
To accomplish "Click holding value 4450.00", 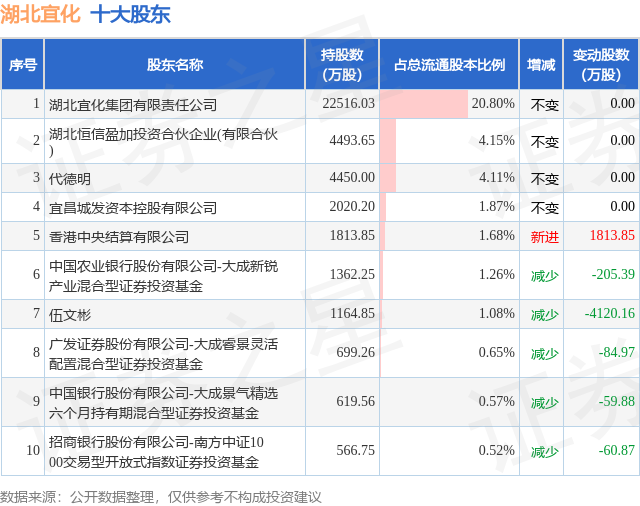I will coord(352,178).
